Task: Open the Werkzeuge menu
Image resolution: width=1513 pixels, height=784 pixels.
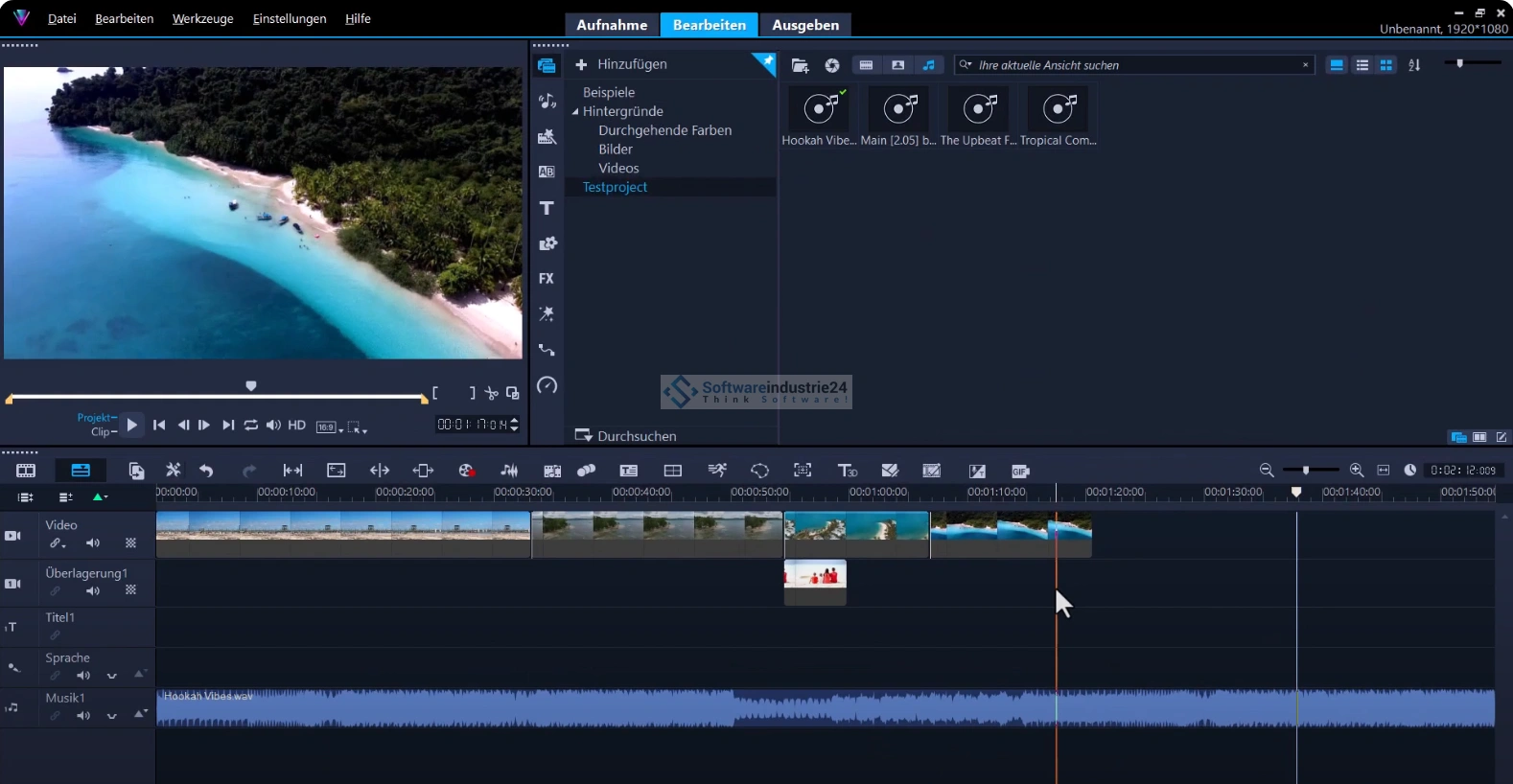Action: [202, 18]
